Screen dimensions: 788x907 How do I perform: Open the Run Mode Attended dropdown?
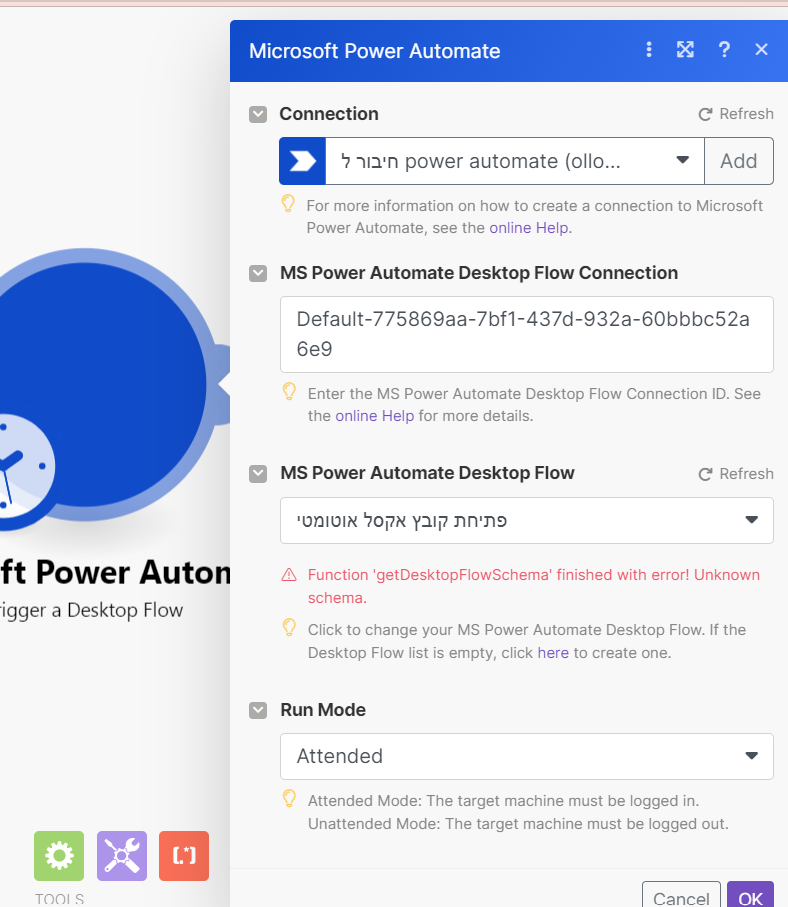[x=526, y=756]
